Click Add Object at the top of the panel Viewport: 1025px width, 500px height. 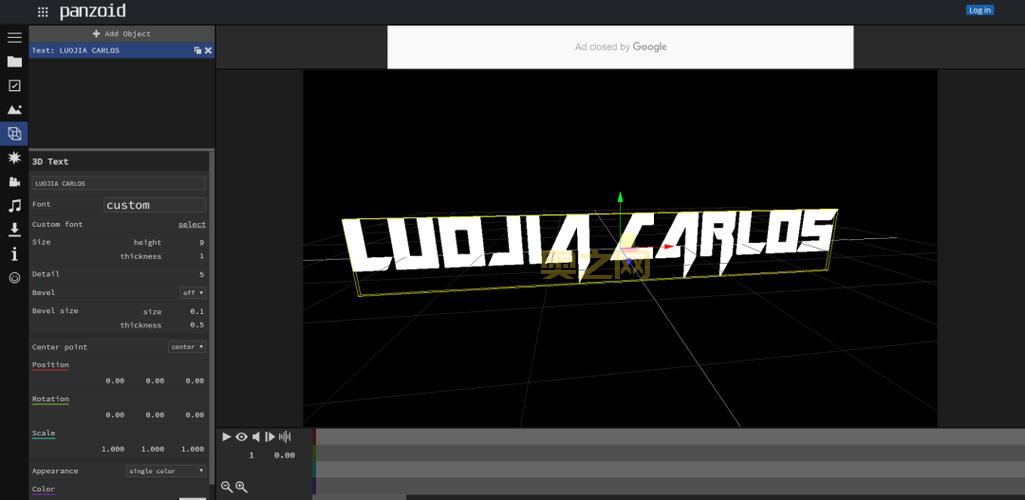(x=122, y=33)
